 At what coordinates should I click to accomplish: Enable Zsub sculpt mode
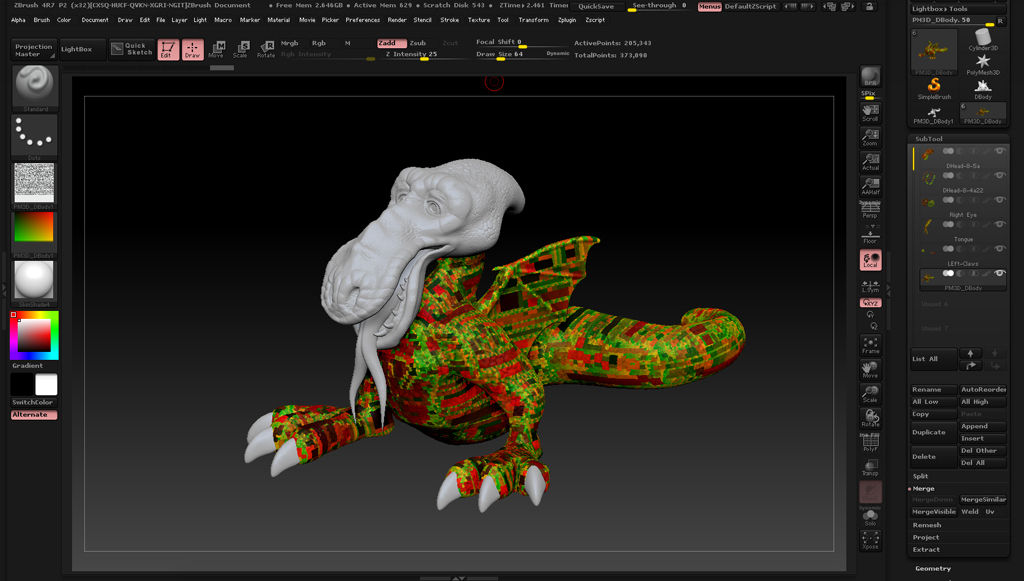[419, 43]
